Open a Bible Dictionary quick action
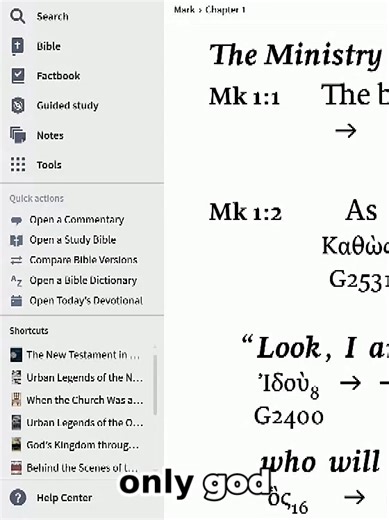389x520 pixels. pos(83,281)
